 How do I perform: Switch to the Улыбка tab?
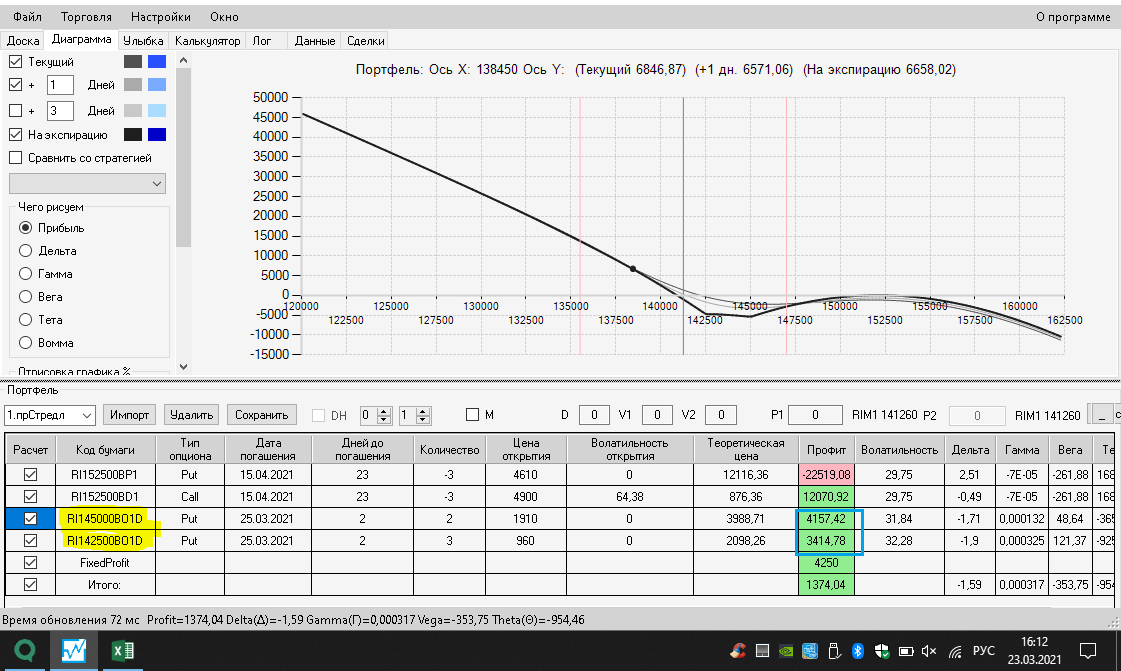click(143, 41)
